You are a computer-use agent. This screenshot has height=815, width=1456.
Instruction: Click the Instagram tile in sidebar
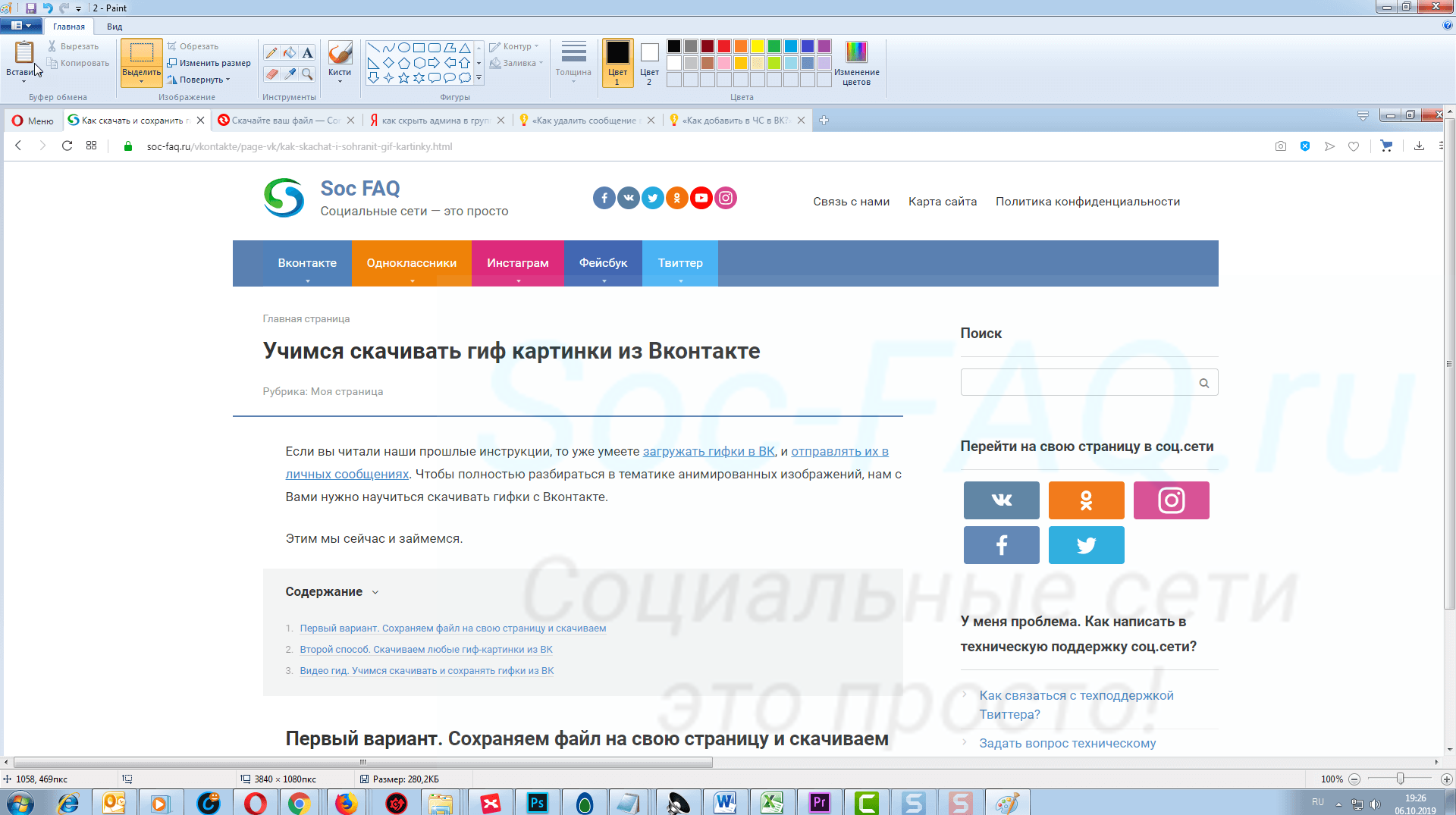(1171, 500)
